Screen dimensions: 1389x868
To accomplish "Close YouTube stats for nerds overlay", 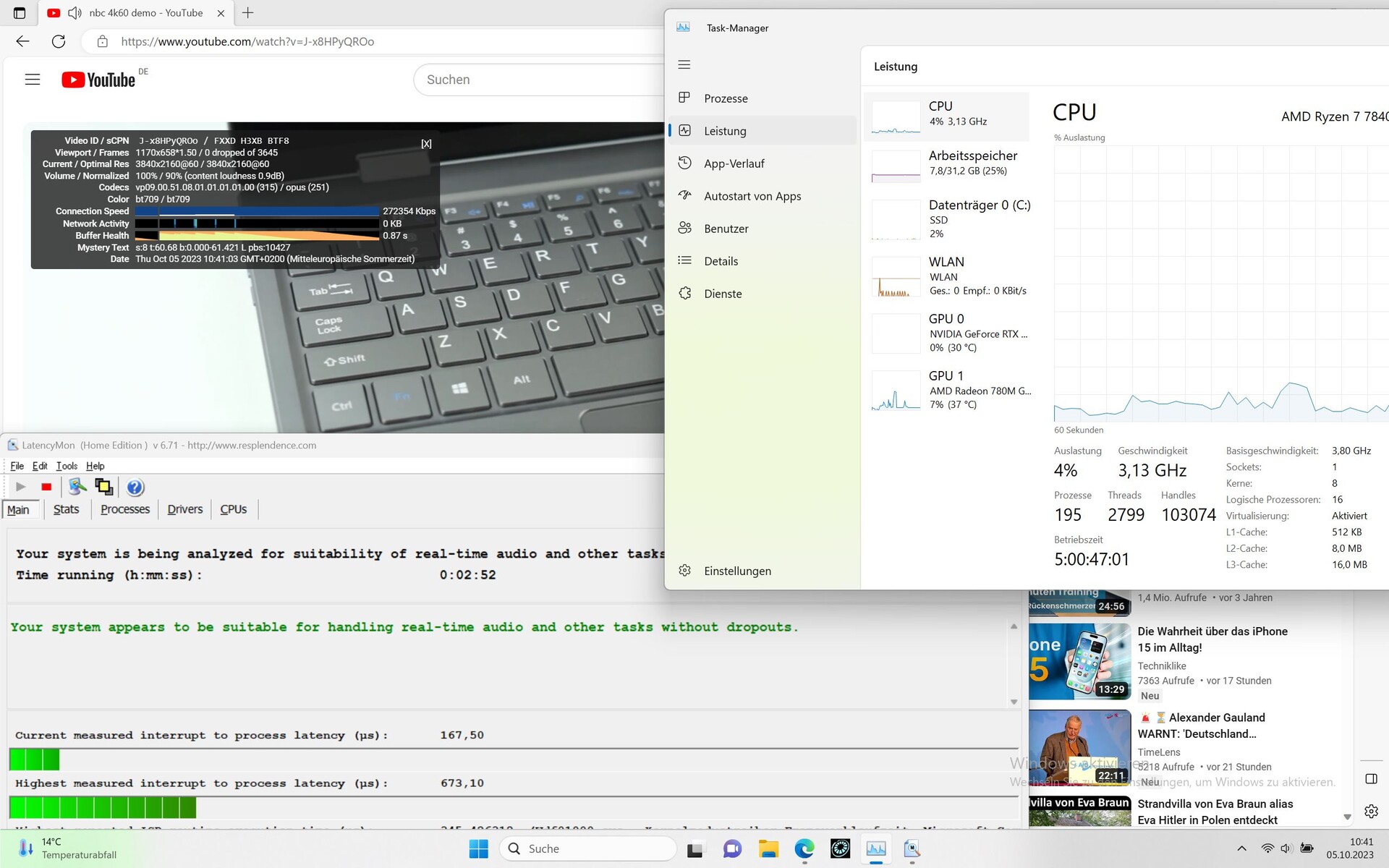I will [426, 144].
